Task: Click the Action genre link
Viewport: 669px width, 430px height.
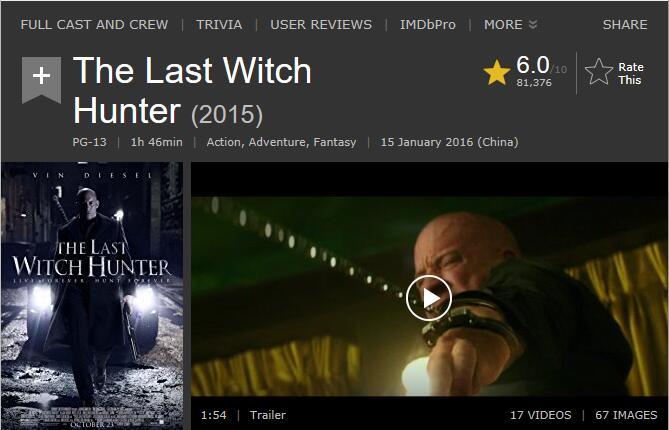Action: click(224, 142)
